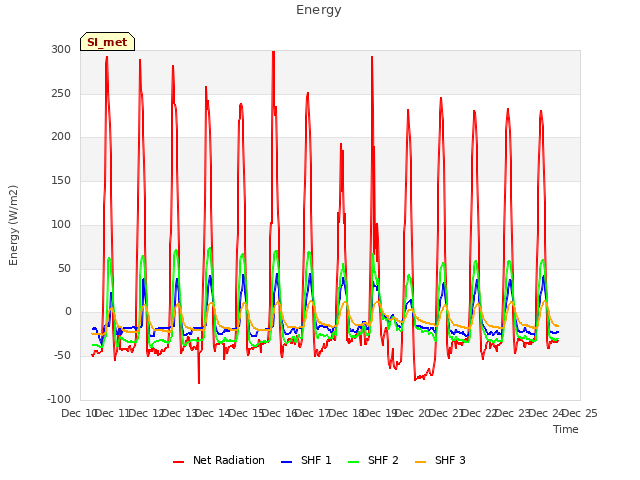Toggle SHF 1 series in legend
640x480 pixels.
pyautogui.click(x=306, y=460)
